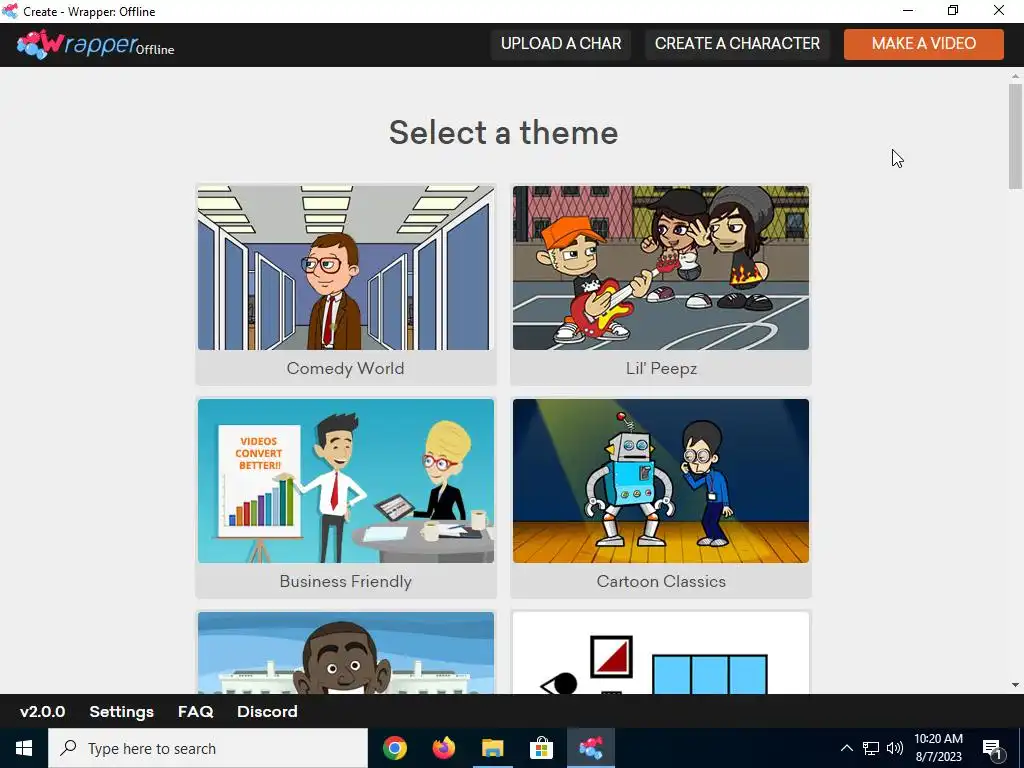Open Microsoft Store from the taskbar
Screen dimensions: 1024x768
click(x=541, y=748)
